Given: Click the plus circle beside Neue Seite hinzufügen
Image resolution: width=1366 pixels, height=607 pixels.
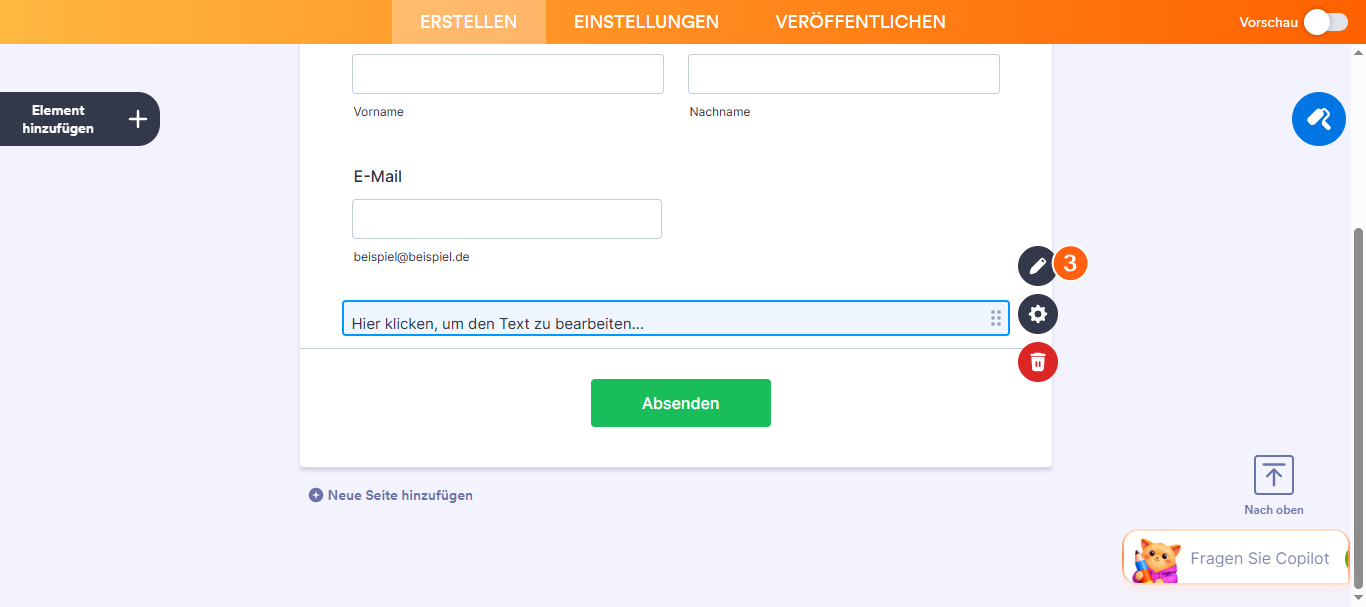Looking at the screenshot, I should pyautogui.click(x=316, y=495).
